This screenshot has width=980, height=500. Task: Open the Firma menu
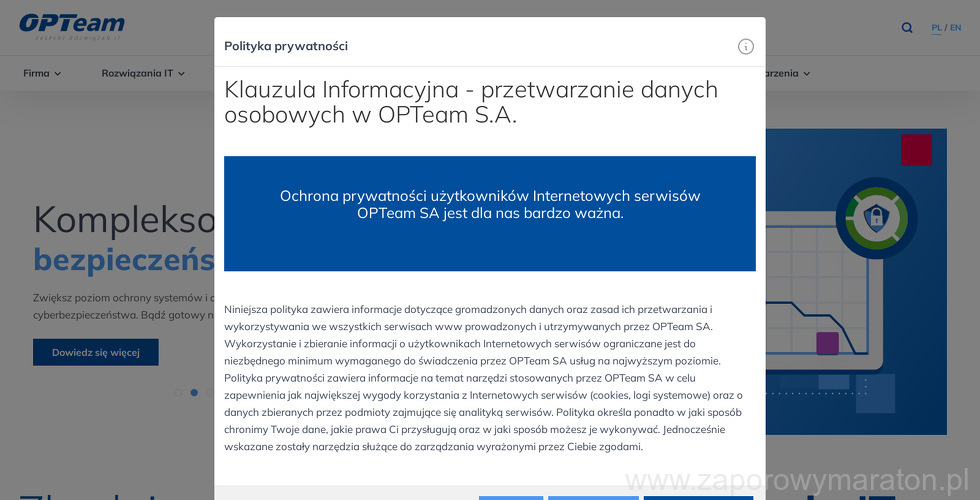click(42, 73)
